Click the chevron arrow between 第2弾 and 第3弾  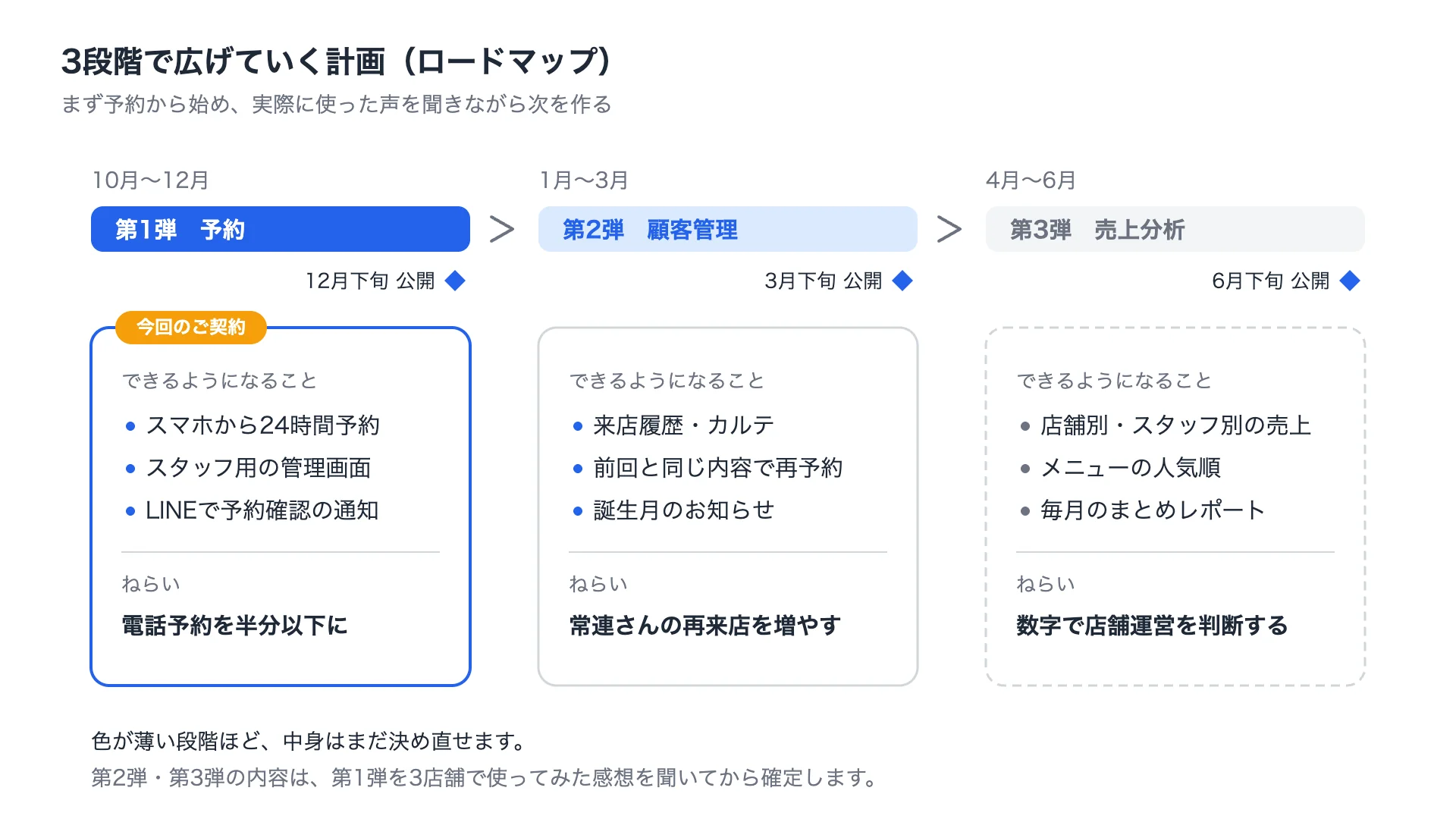pos(949,229)
